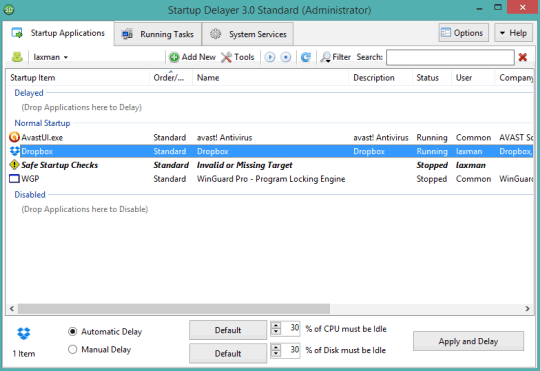Screen dimensions: 540x371
Task: Refresh the list with the blue refresh icon
Action: 306,57
